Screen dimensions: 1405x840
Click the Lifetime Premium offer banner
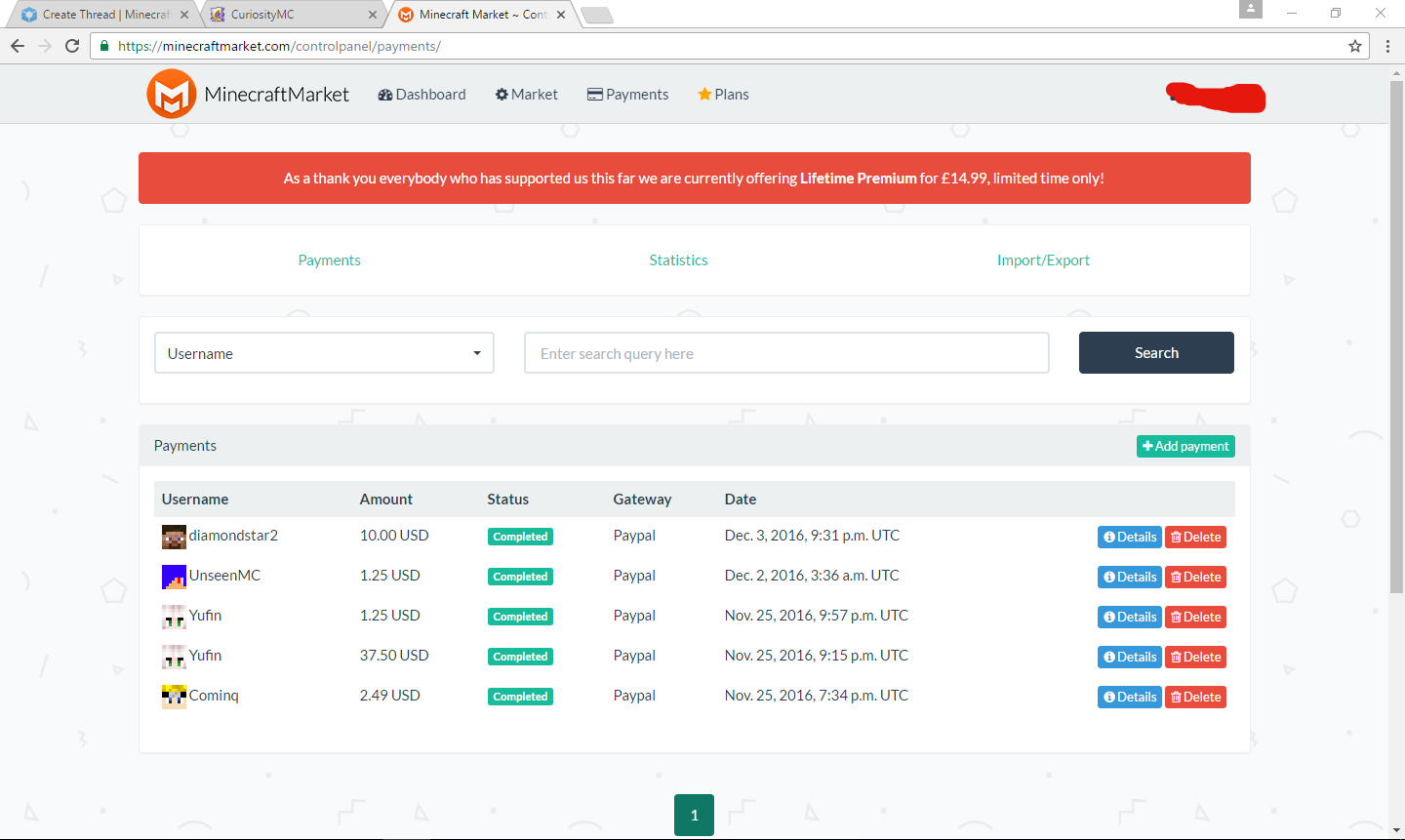pos(694,179)
